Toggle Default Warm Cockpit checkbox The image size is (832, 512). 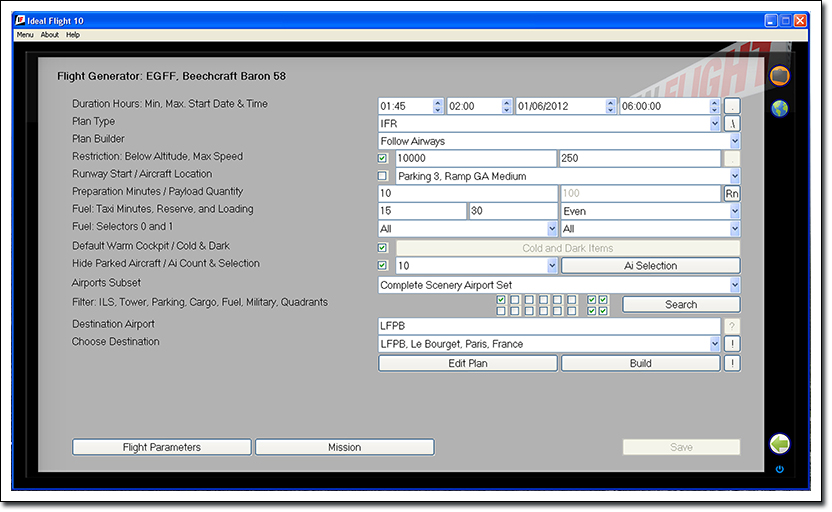pos(383,248)
